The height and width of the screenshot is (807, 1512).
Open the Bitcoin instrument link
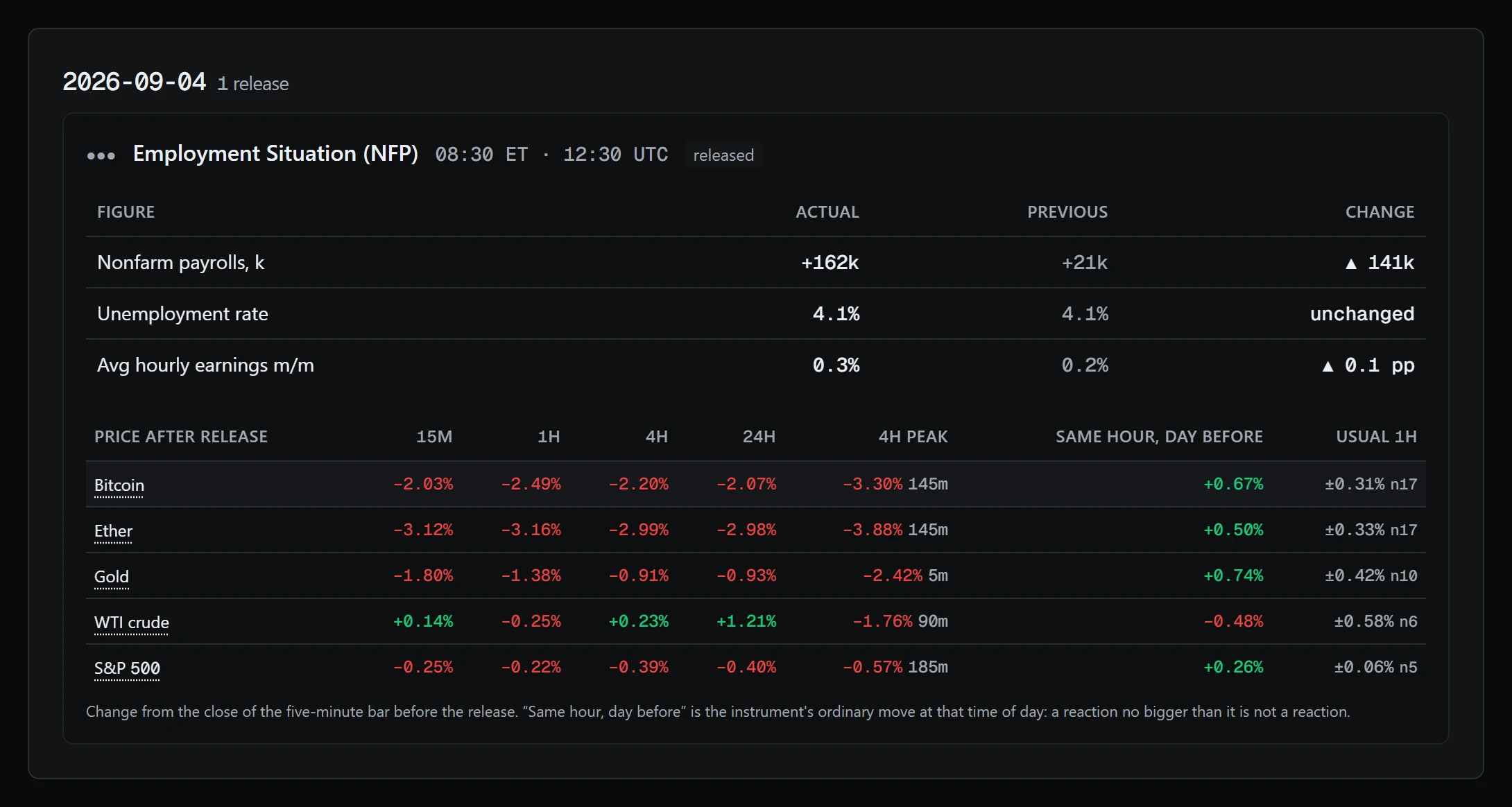(119, 485)
